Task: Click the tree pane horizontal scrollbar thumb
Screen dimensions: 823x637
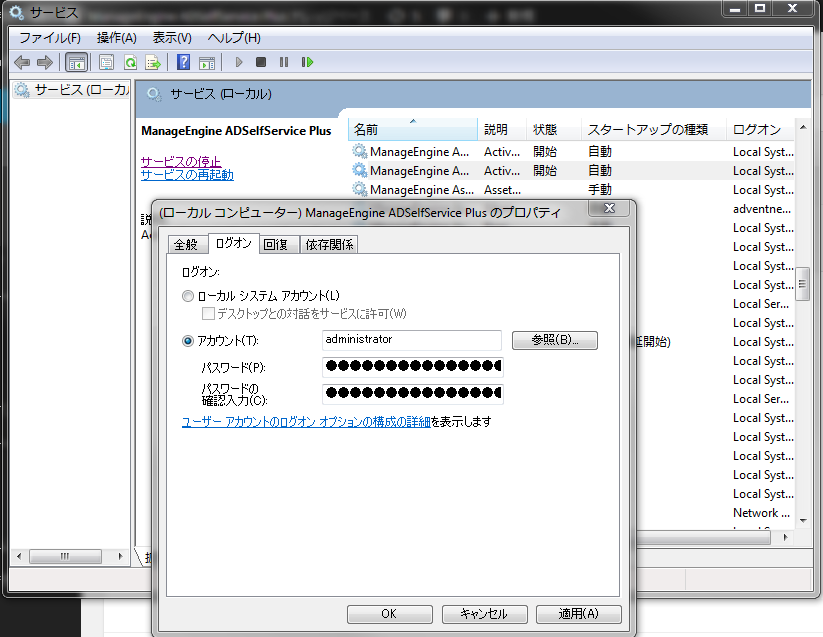Action: tap(65, 556)
